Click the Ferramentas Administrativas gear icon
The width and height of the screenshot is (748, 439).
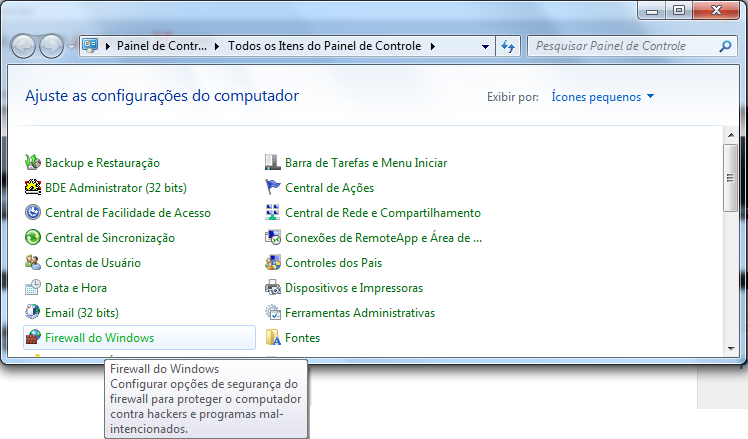(x=273, y=312)
